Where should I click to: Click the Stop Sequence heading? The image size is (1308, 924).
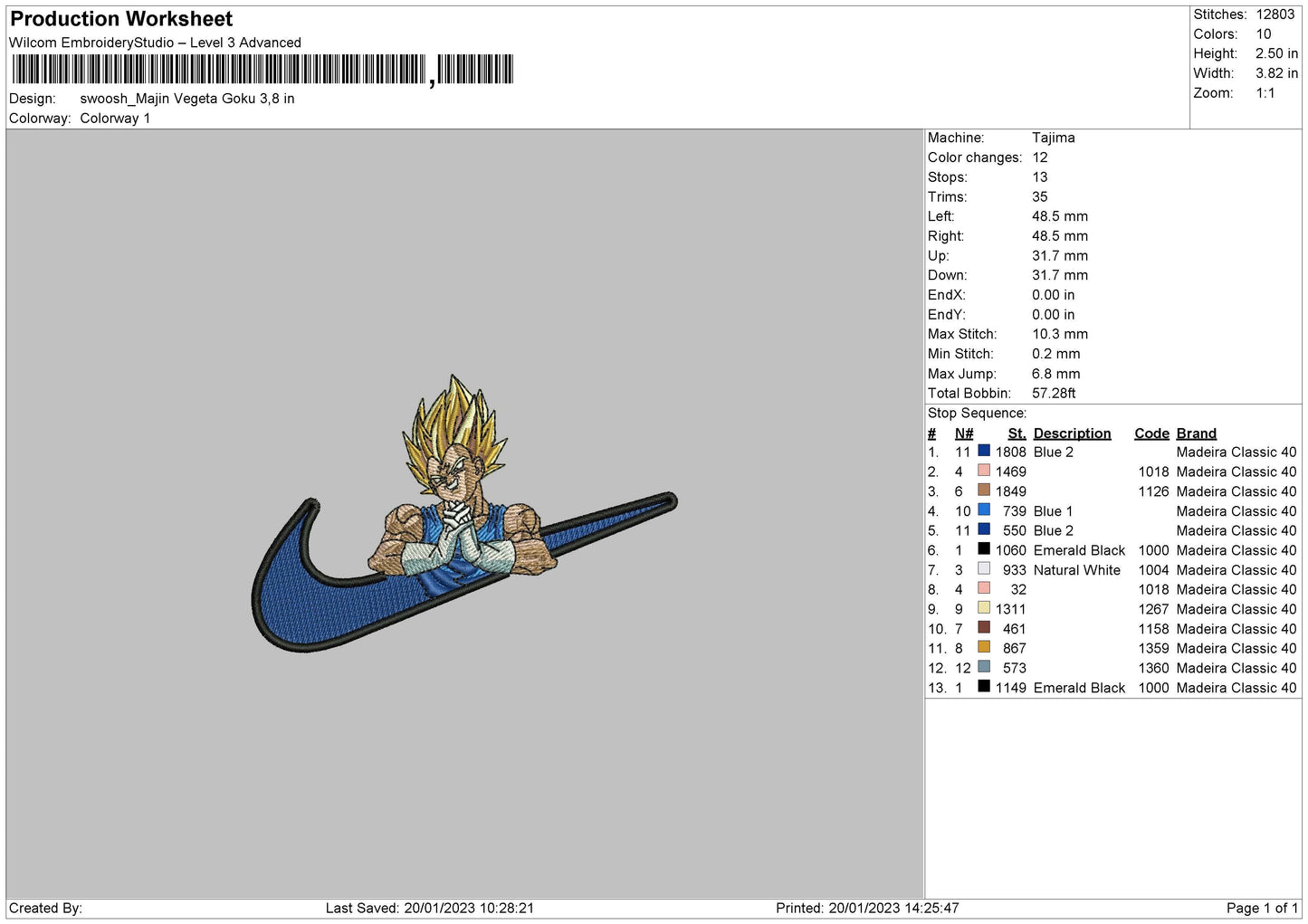point(977,414)
